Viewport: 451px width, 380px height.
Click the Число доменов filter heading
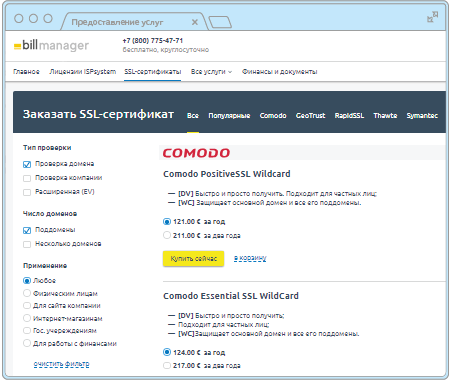(50, 214)
